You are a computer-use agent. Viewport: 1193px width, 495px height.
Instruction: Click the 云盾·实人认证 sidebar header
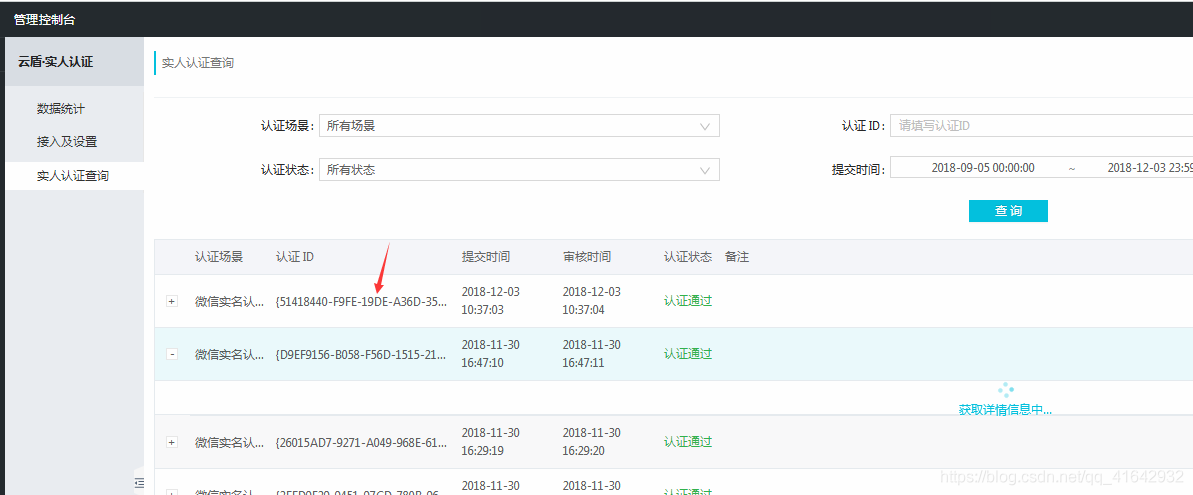[56, 62]
